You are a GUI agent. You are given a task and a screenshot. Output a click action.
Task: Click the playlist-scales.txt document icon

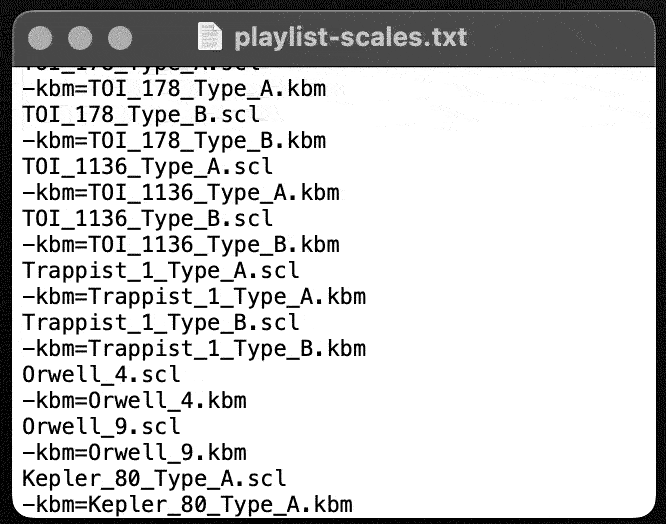coord(210,37)
